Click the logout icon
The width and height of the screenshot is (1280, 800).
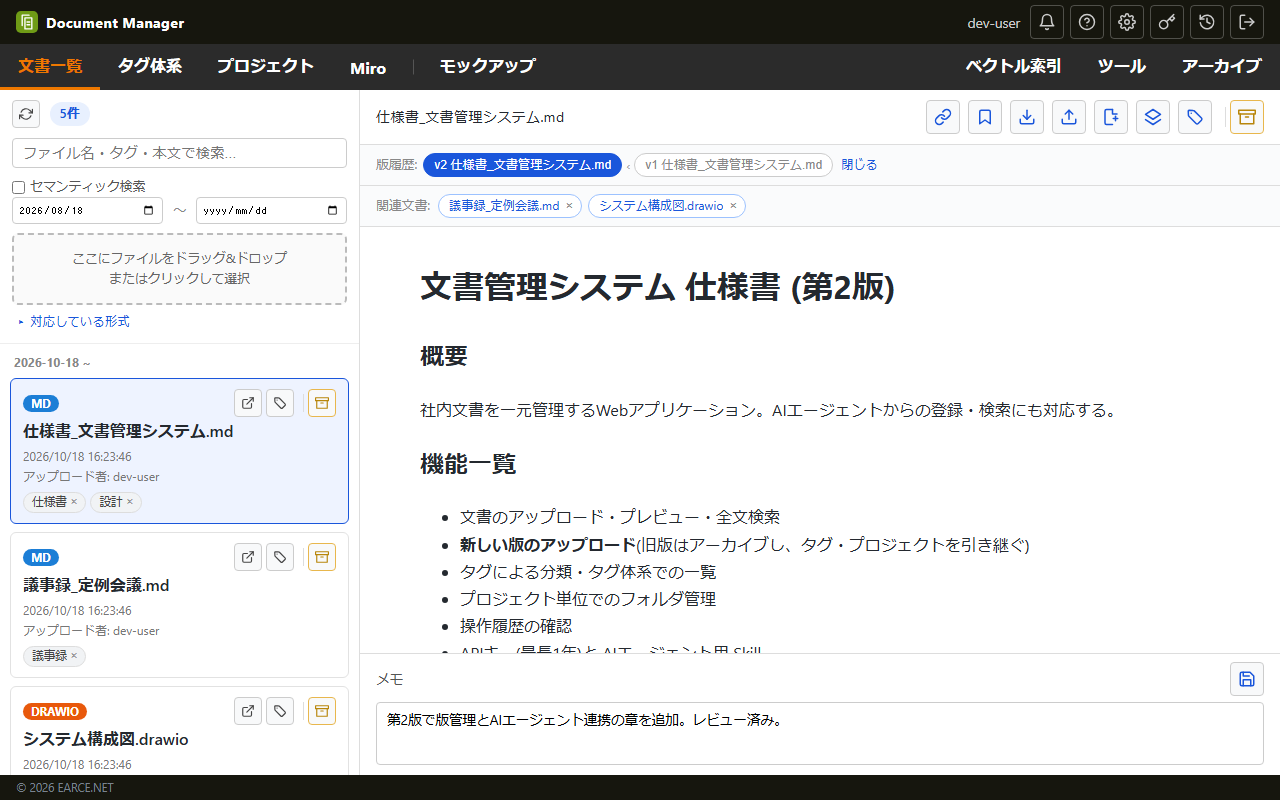point(1247,22)
